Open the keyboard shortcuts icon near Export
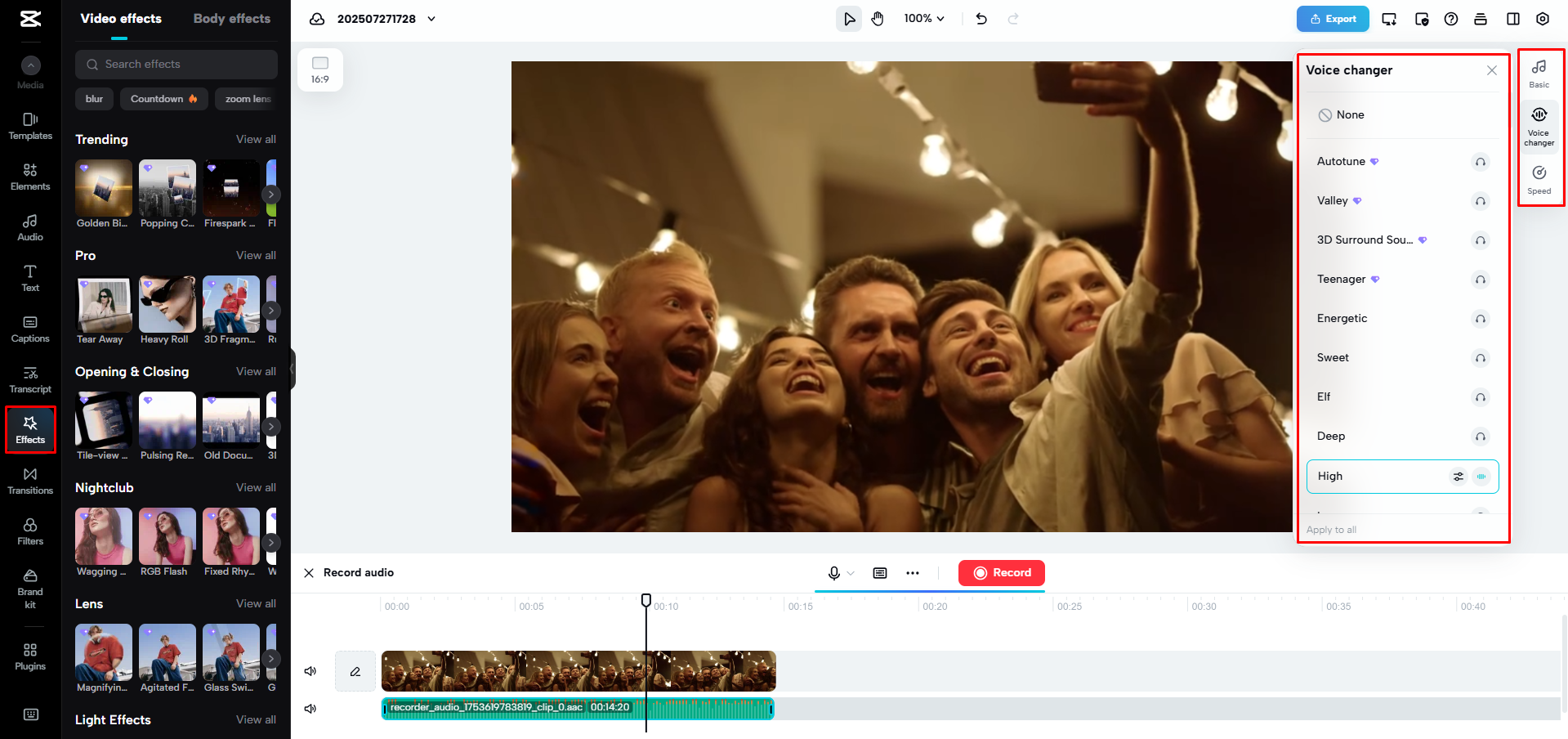 (1481, 19)
